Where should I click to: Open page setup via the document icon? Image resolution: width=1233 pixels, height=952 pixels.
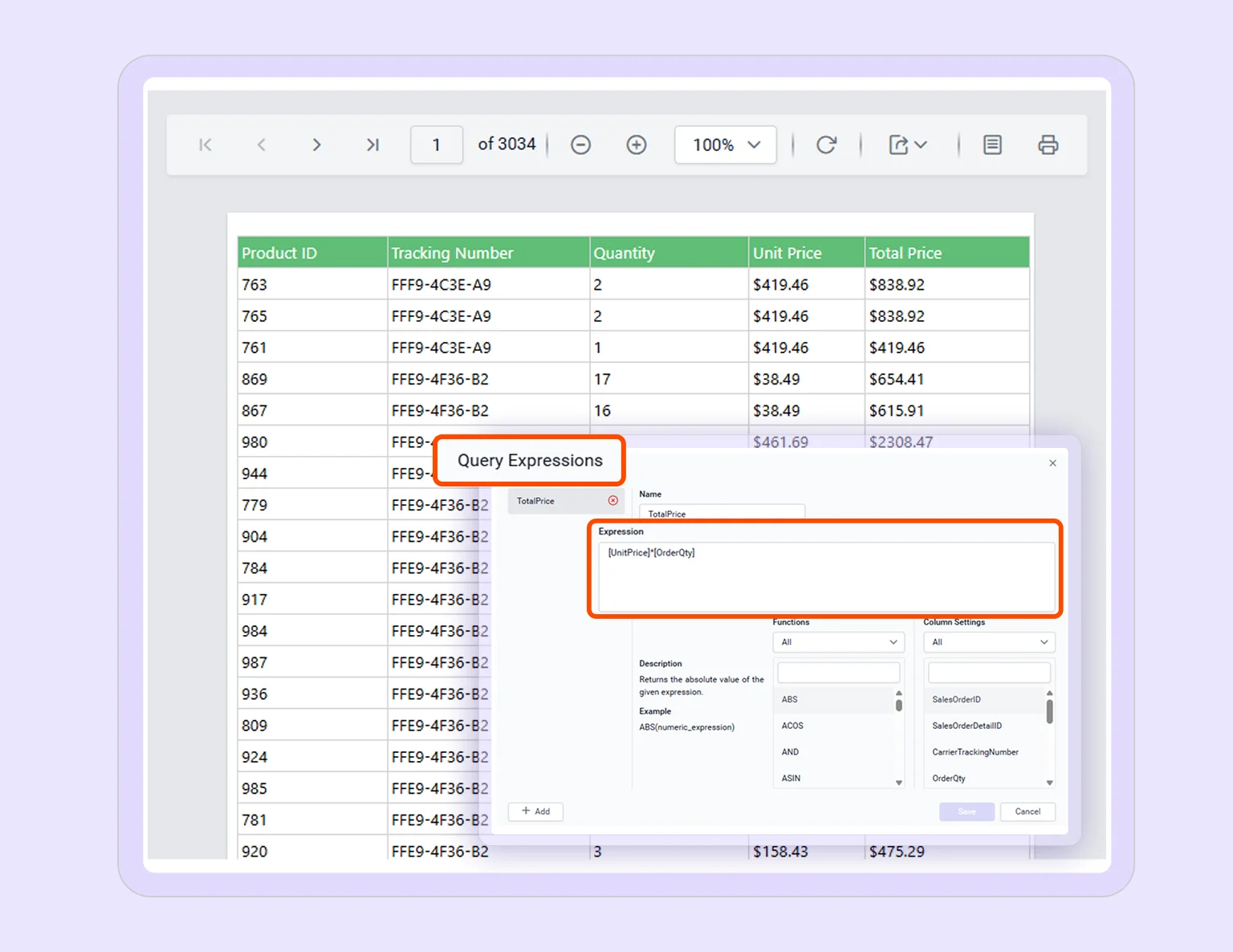(x=992, y=144)
